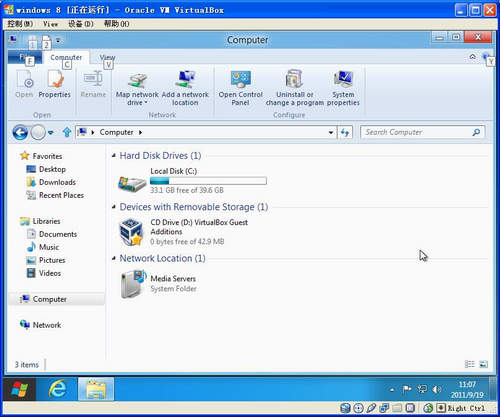Image resolution: width=500 pixels, height=417 pixels.
Task: Go up one folder level
Action: point(67,133)
